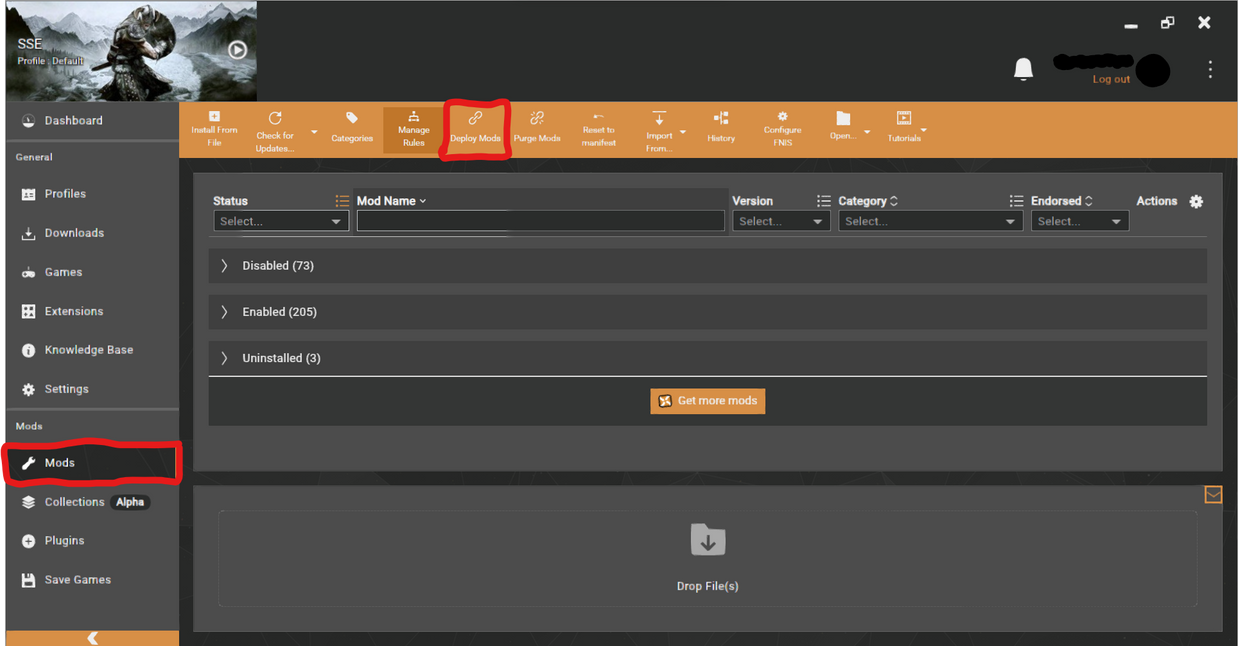This screenshot has height=646, width=1238.
Task: Open Games section in sidebar
Action: point(92,272)
